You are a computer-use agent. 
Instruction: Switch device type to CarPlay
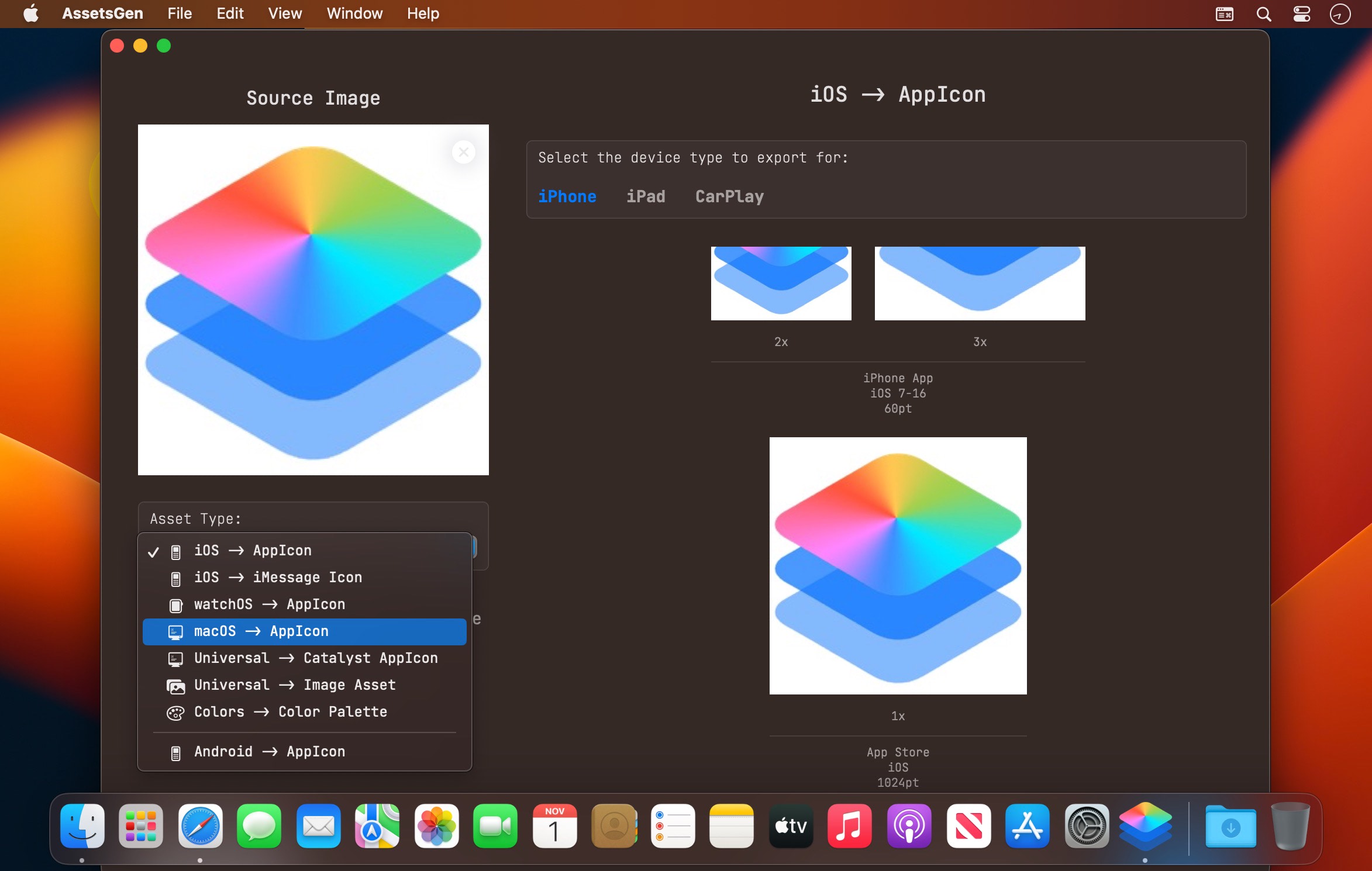pos(729,196)
